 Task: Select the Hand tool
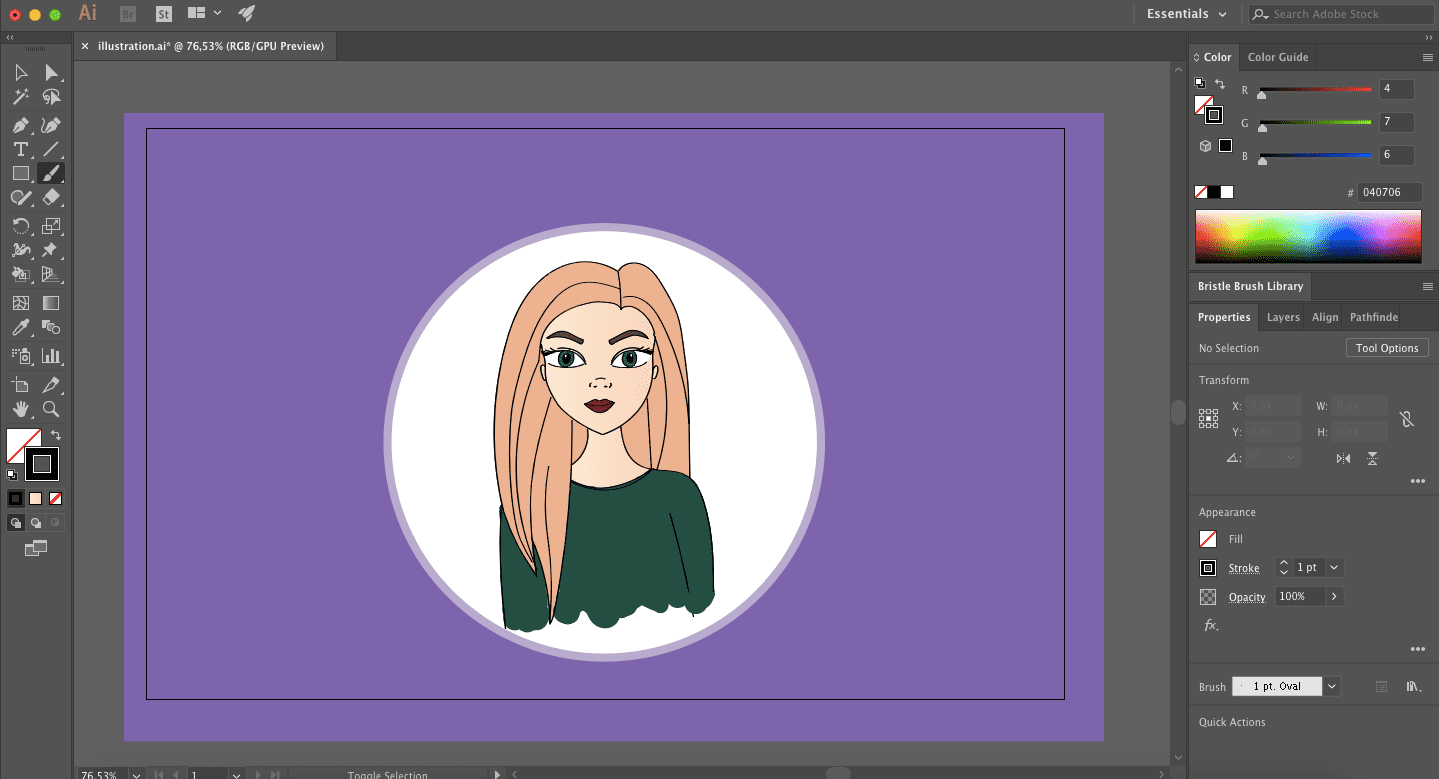(21, 409)
